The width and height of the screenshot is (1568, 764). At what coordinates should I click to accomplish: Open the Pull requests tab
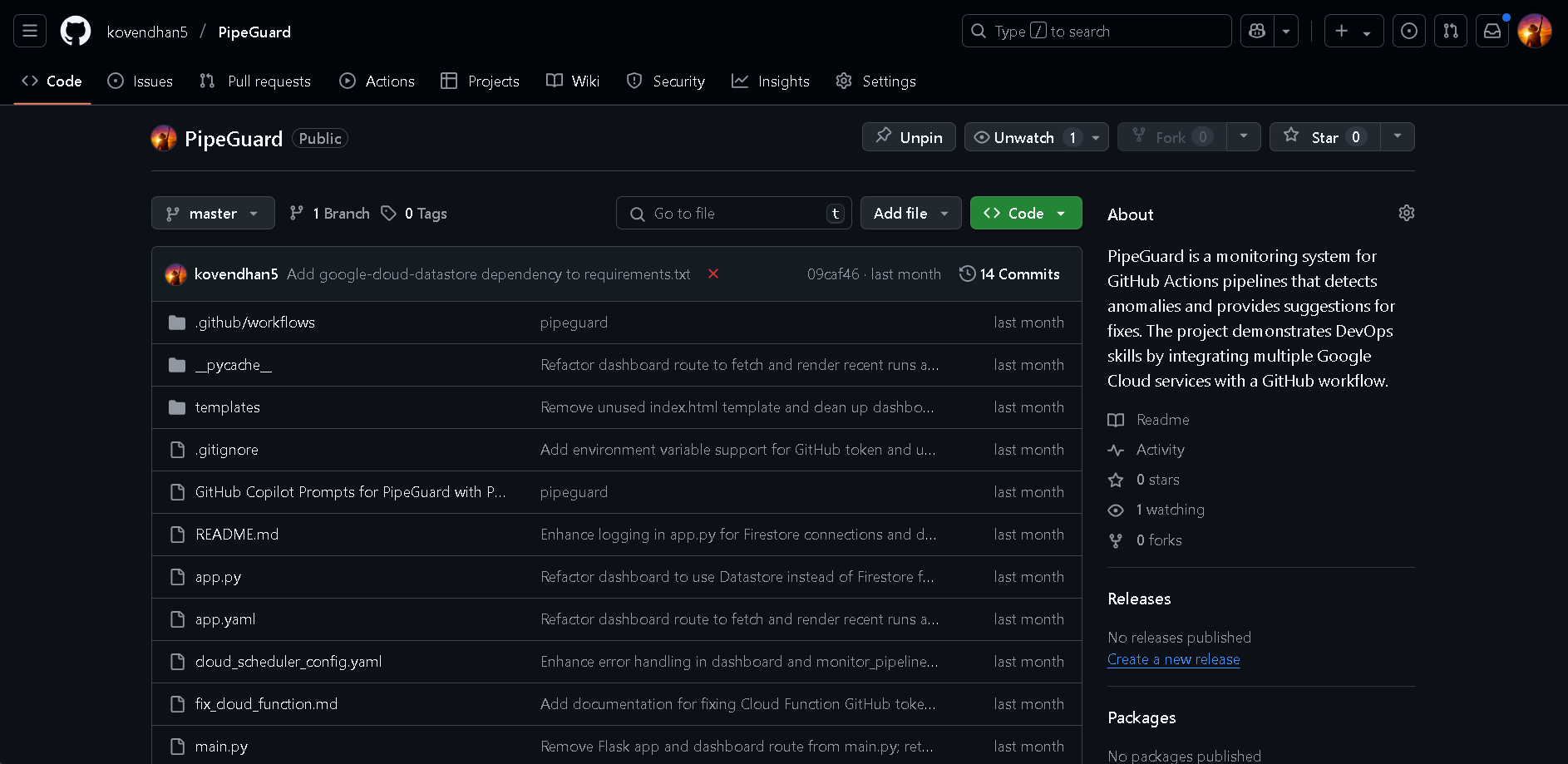point(255,81)
